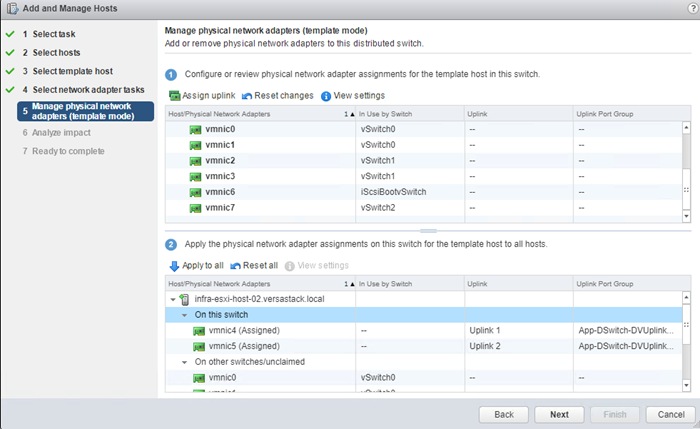This screenshot has width=700, height=429.
Task: Click bottom table scrollbar down arrow
Action: click(686, 385)
